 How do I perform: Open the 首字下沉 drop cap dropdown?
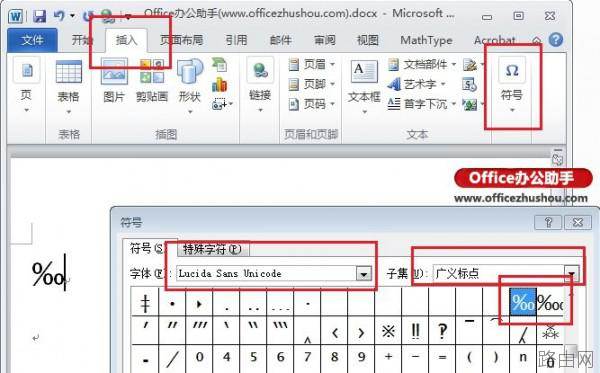click(x=422, y=104)
